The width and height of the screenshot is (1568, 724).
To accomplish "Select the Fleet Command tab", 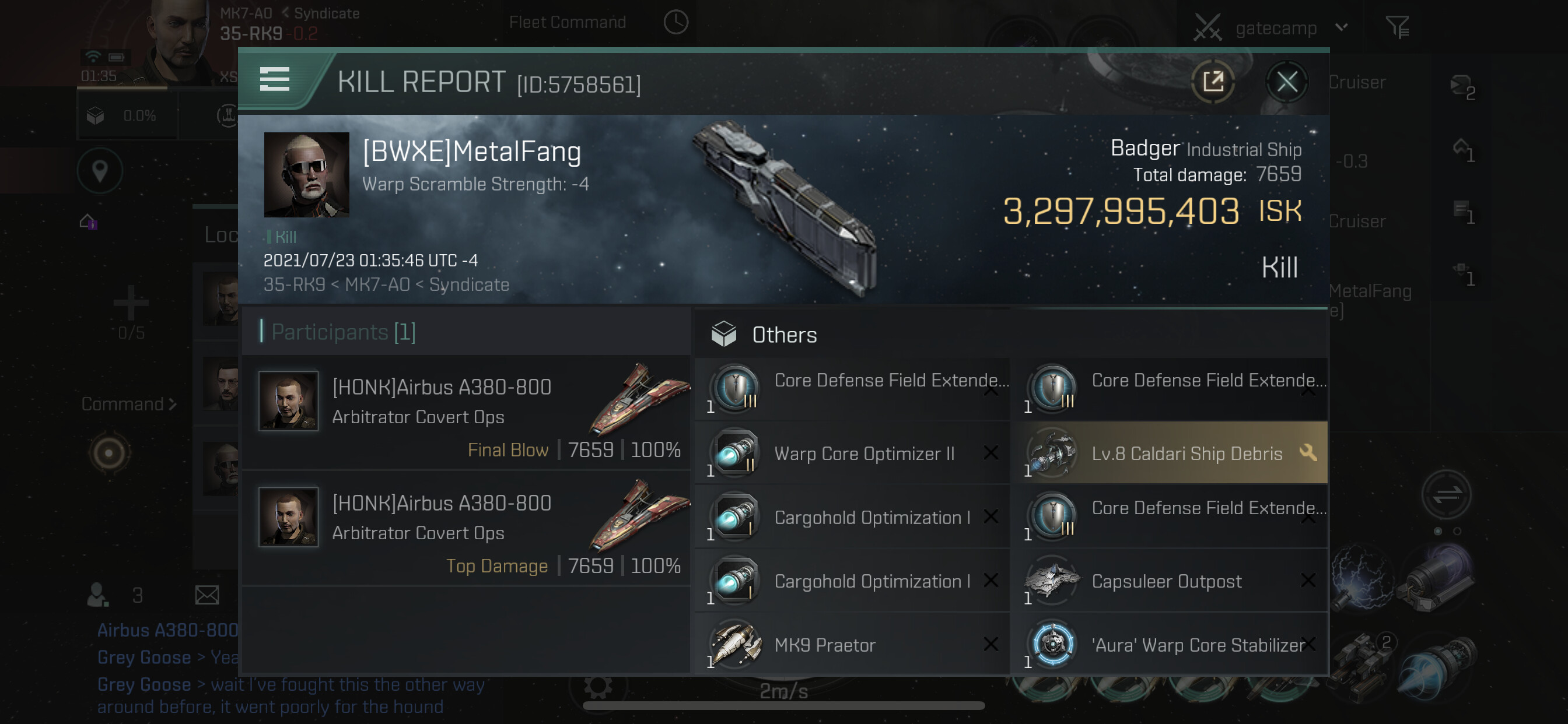I will [568, 23].
